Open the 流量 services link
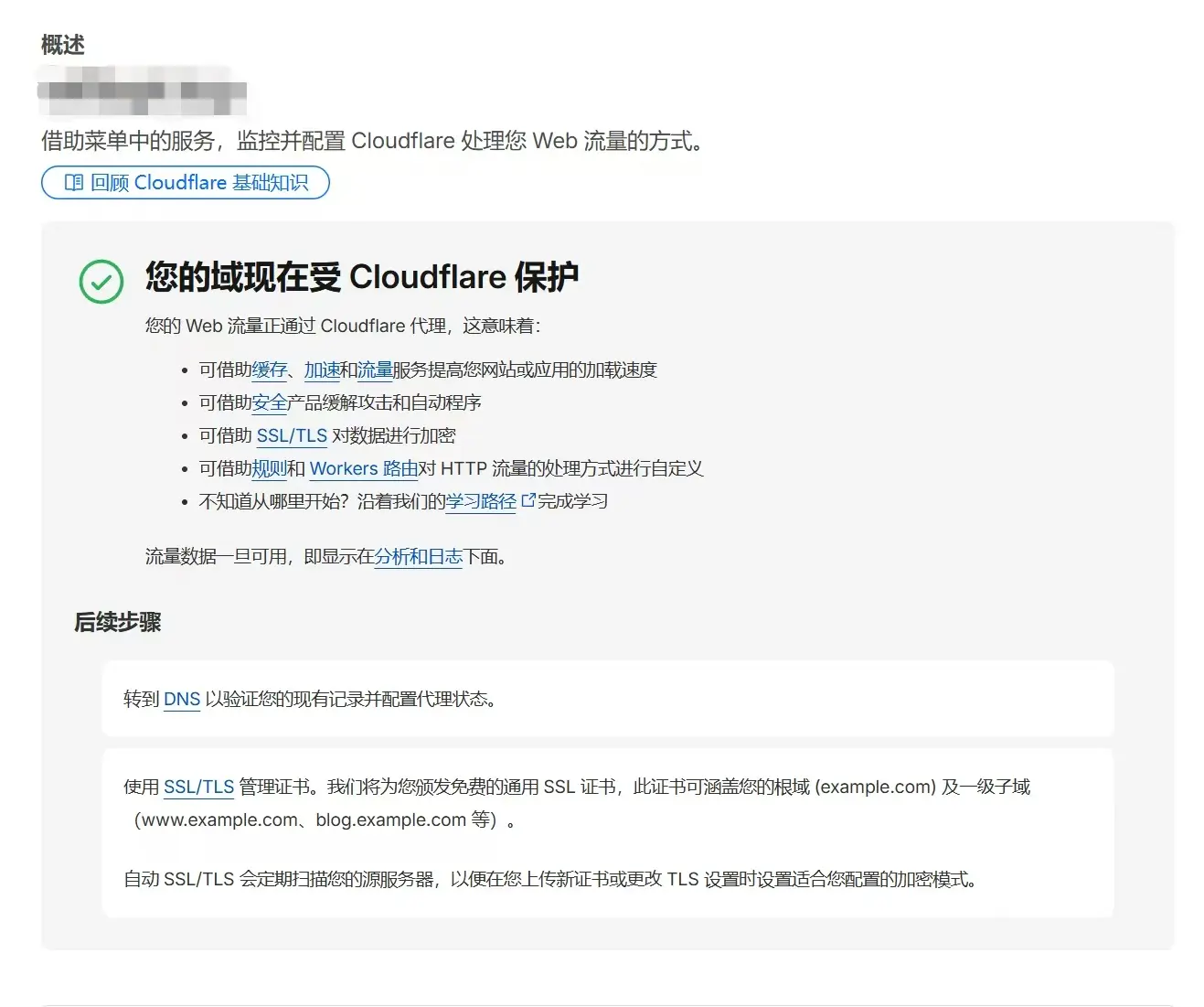The image size is (1204, 1007). pyautogui.click(x=374, y=370)
